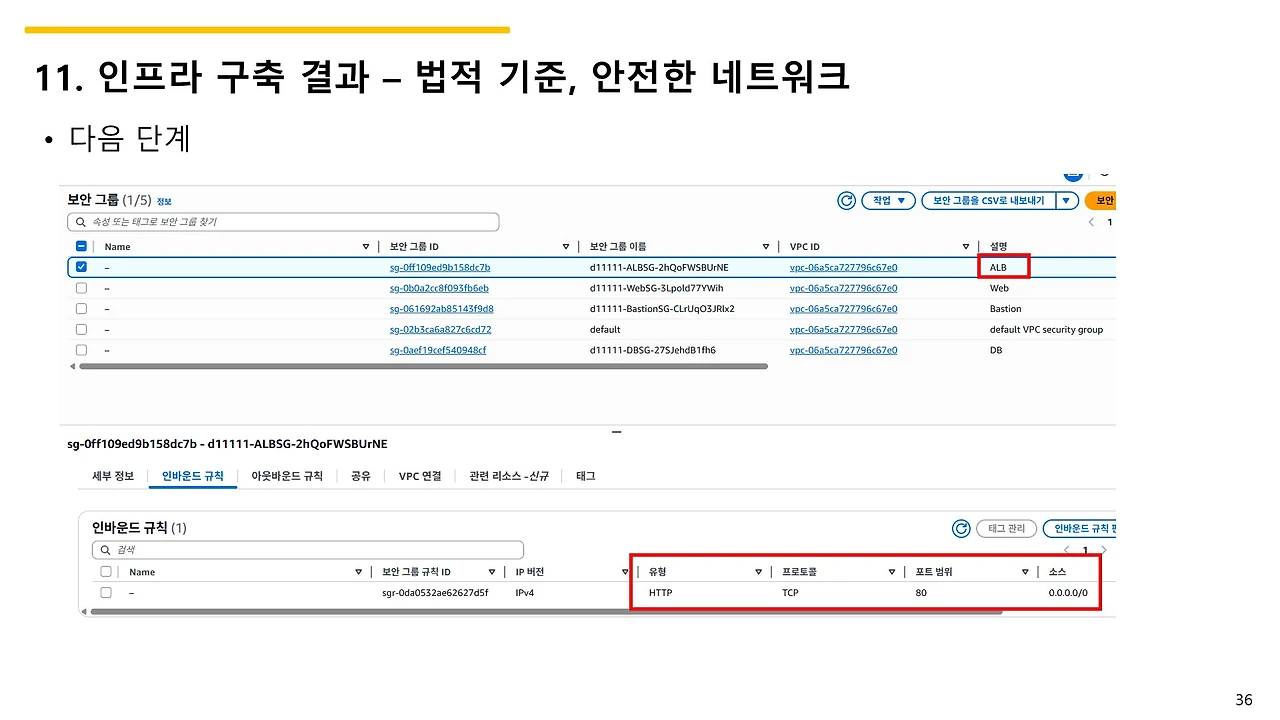Click the refresh icon in inbound rules panel
The height and width of the screenshot is (720, 1280).
961,528
